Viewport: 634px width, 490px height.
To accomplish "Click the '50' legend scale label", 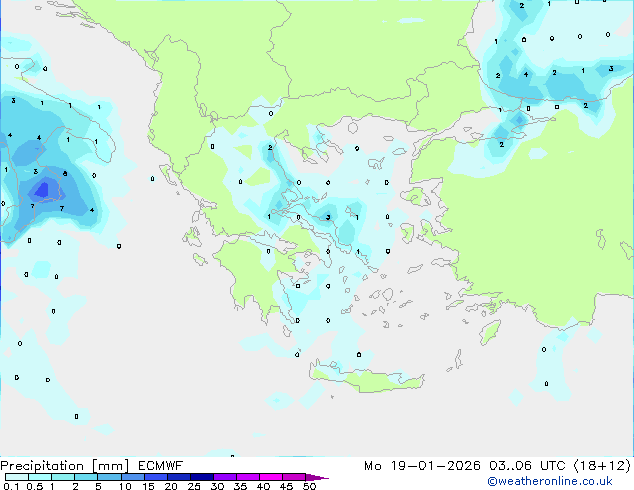I will (309, 486).
